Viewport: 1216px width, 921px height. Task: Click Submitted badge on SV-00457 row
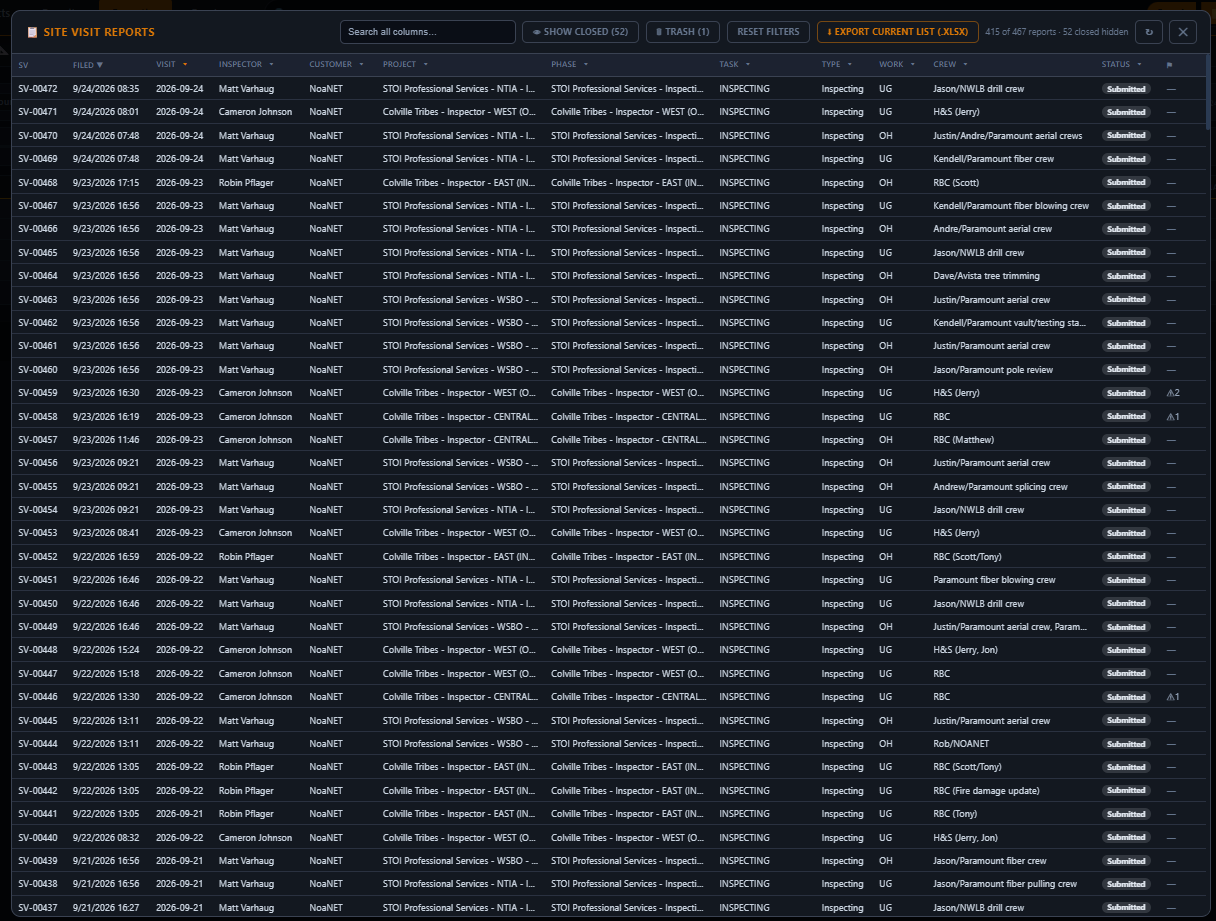(x=1126, y=440)
